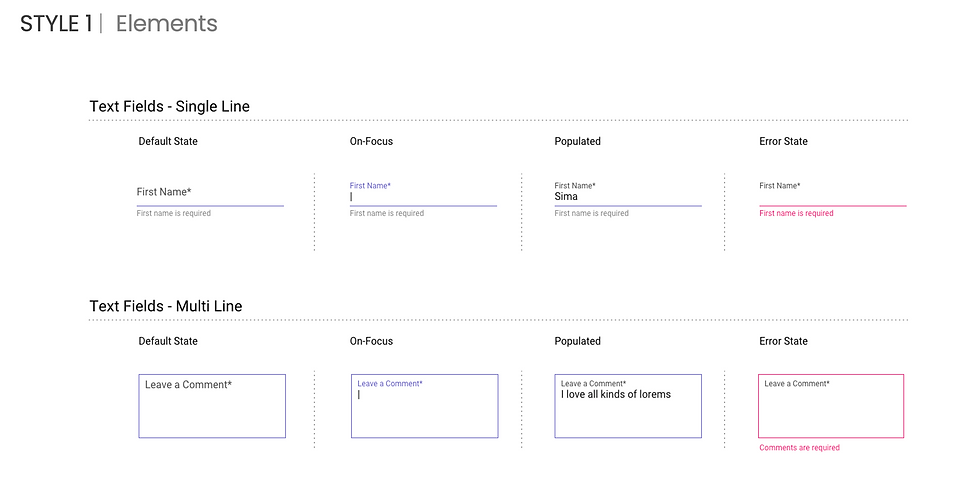Click the 'Text Fields - Single Line' heading
The height and width of the screenshot is (490, 977).
click(169, 107)
